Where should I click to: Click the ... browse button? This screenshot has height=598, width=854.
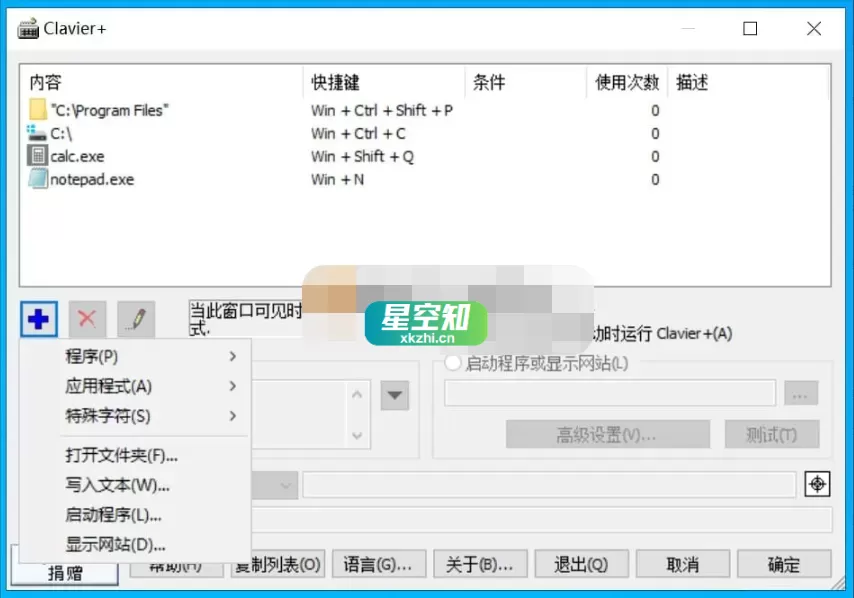800,392
